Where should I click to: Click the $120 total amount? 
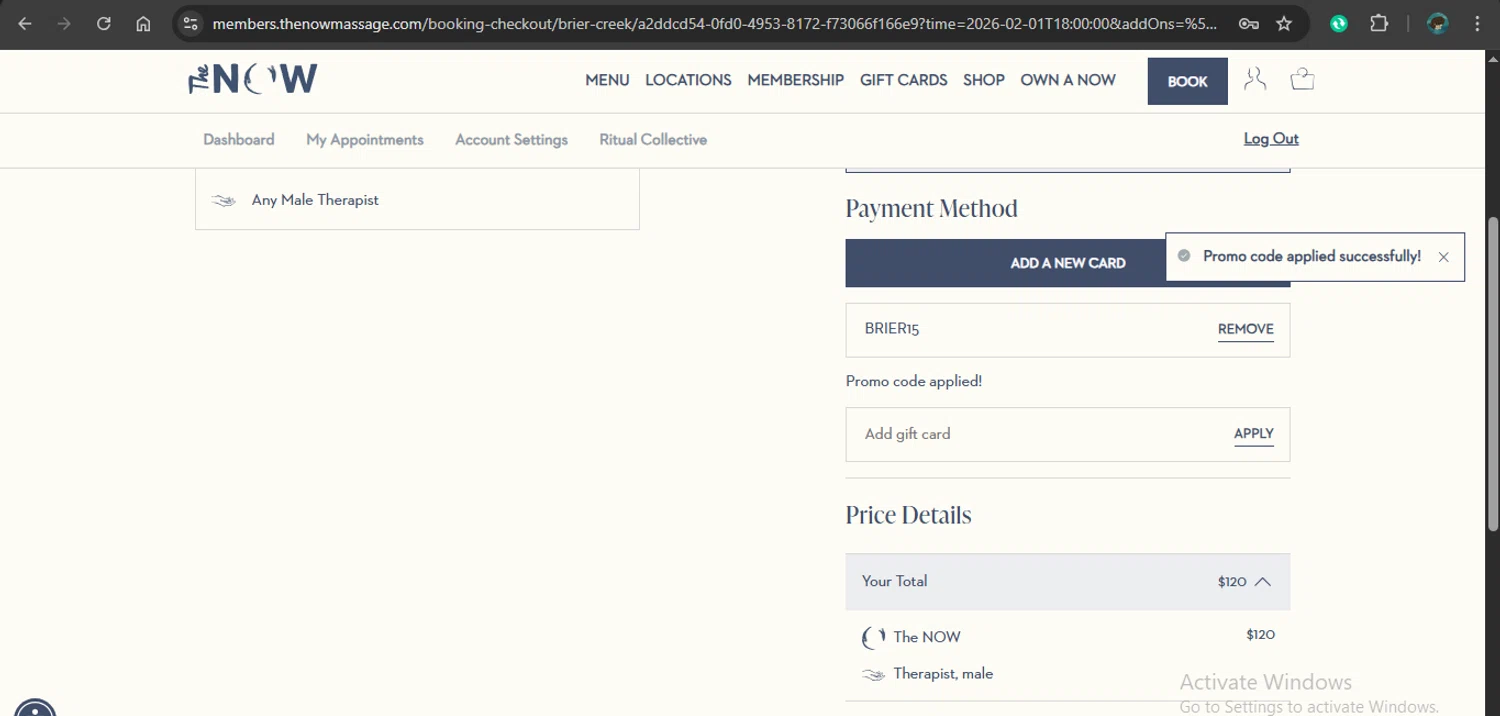(1232, 582)
